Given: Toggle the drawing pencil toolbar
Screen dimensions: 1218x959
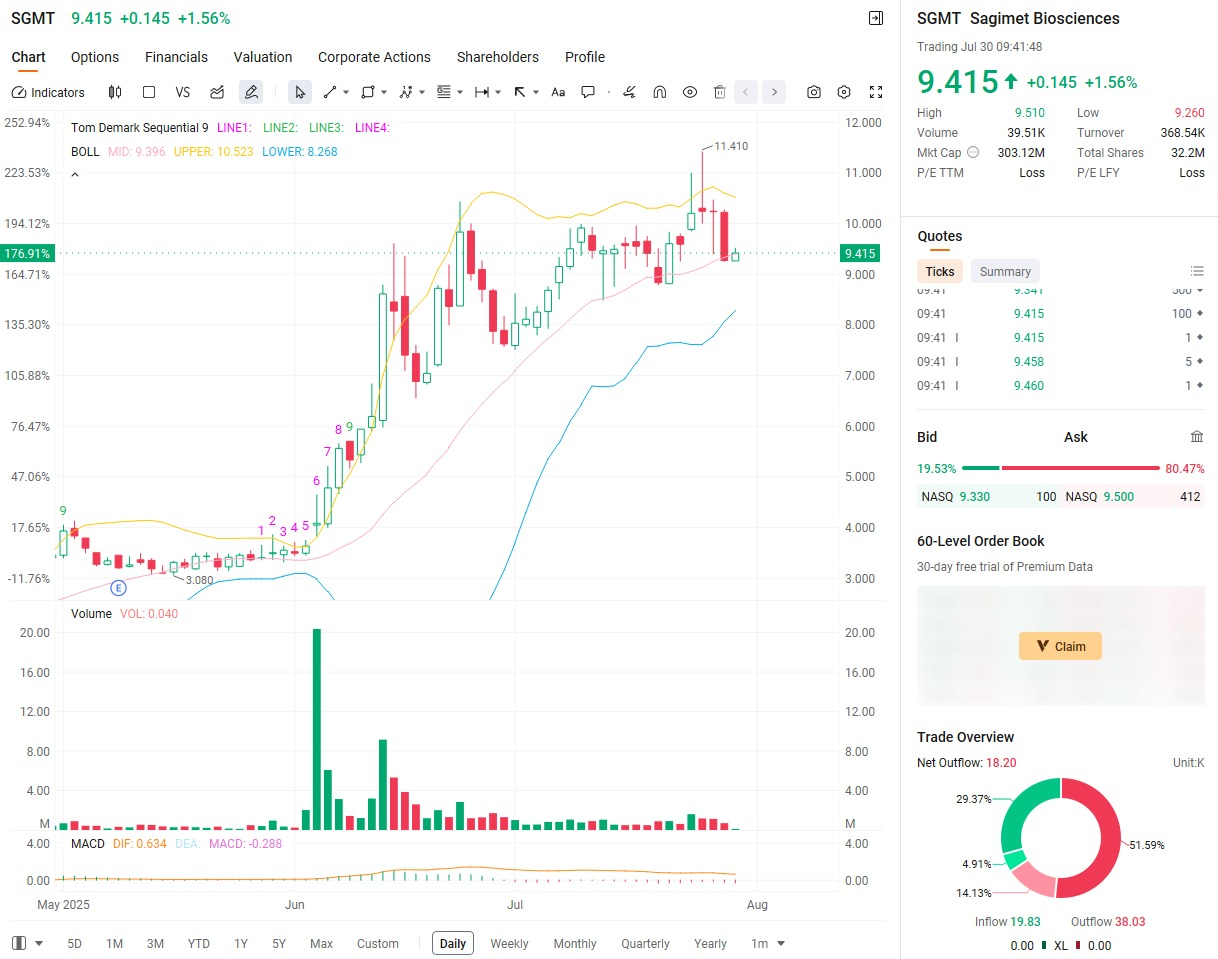Looking at the screenshot, I should (x=251, y=92).
